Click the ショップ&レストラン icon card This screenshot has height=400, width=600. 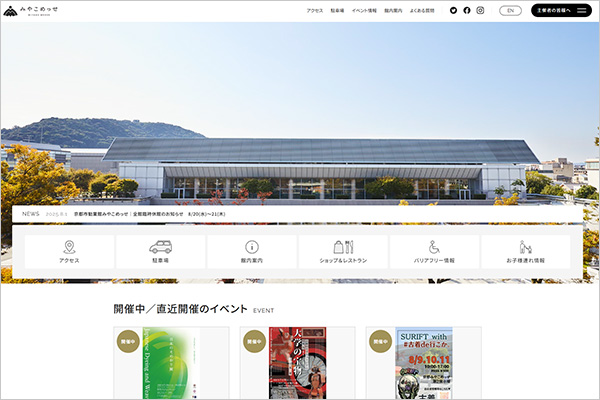tap(343, 251)
